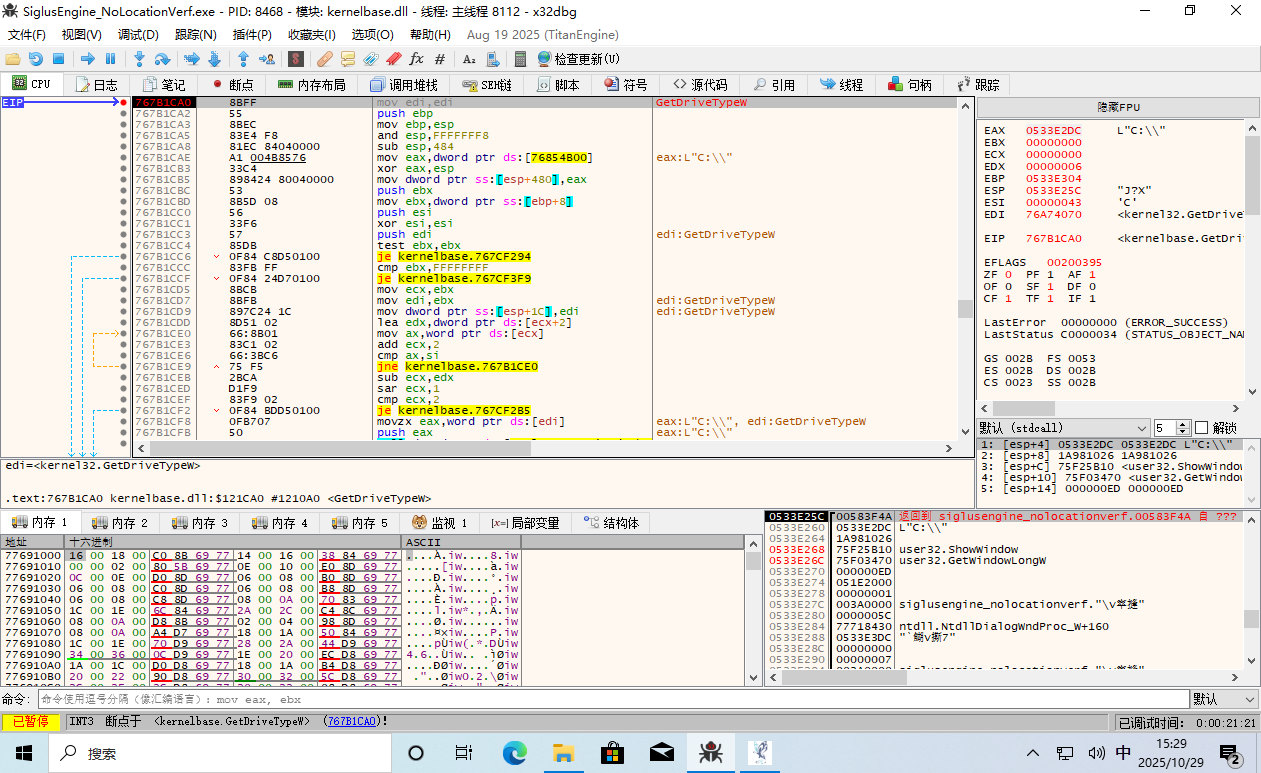Click the 隐藏FPU button
The image size is (1261, 773).
[x=1118, y=107]
